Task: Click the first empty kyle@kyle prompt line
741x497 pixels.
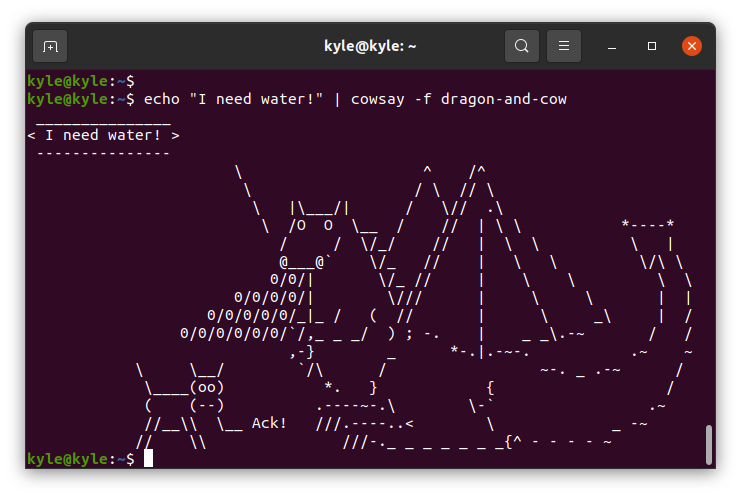Action: pos(81,81)
